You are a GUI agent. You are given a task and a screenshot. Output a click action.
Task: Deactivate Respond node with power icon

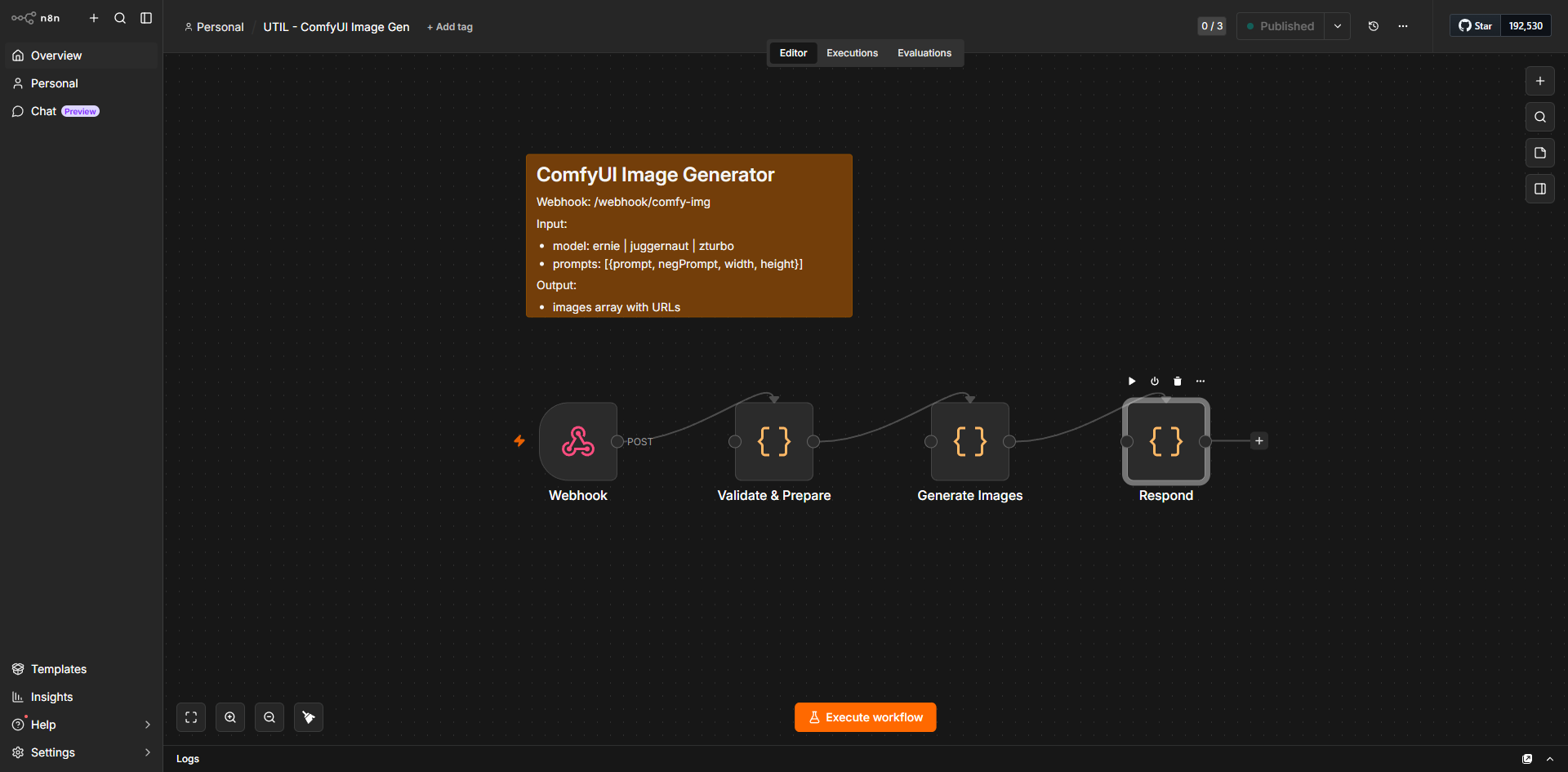pyautogui.click(x=1155, y=381)
